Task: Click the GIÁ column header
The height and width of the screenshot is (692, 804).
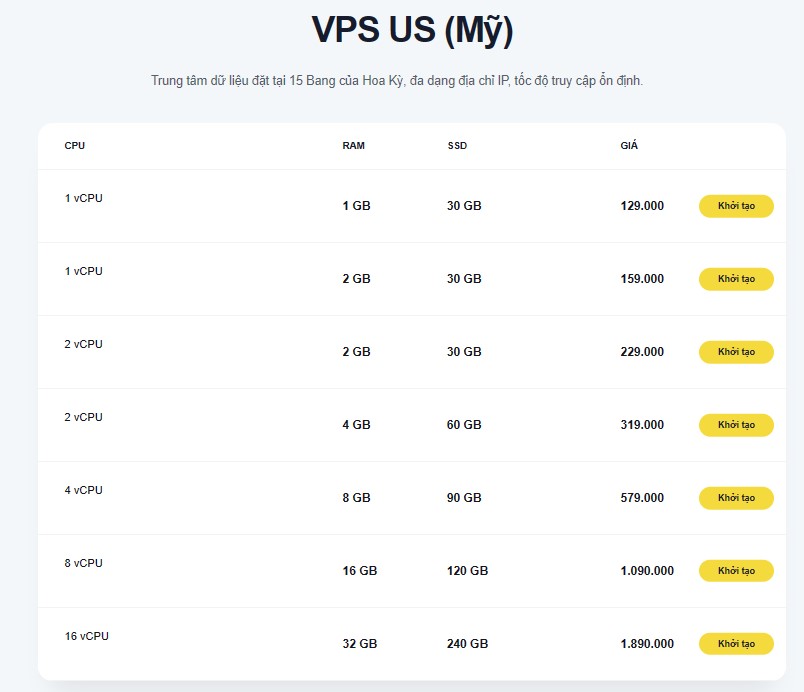Action: click(x=629, y=146)
